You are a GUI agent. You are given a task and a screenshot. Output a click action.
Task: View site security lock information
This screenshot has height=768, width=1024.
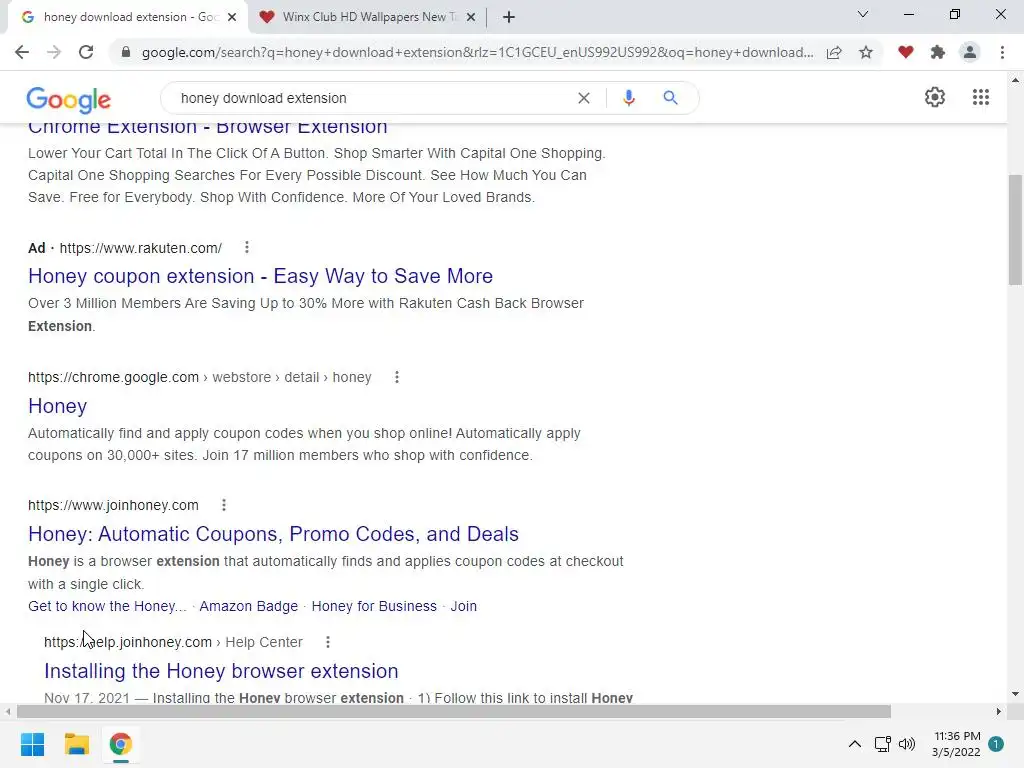point(126,52)
